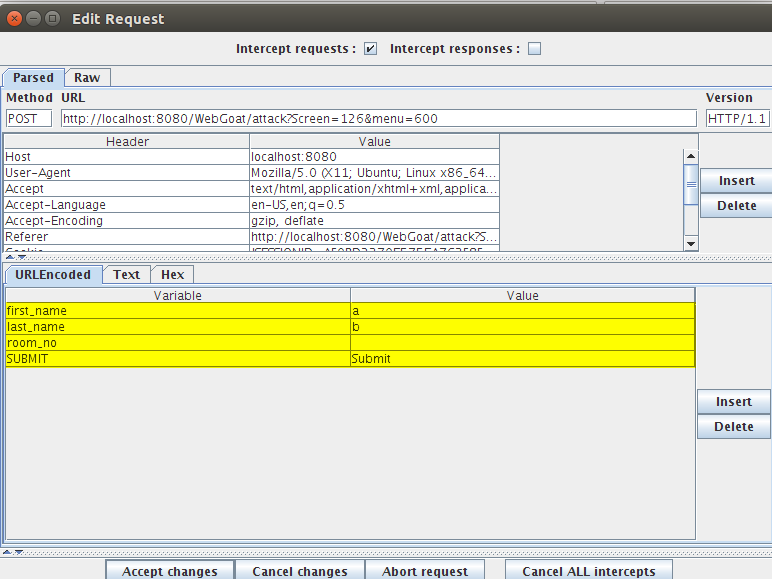The width and height of the screenshot is (772, 579).
Task: Click the bottom splitter down arrow
Action: (19, 552)
